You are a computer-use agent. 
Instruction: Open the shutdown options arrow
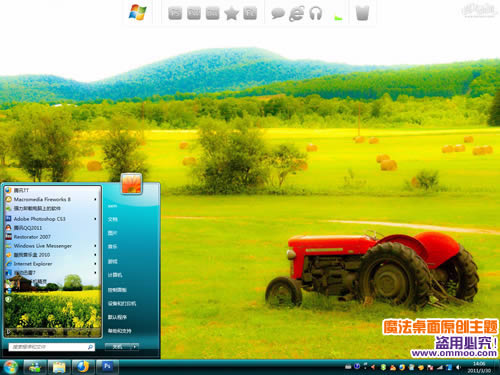[x=135, y=347]
